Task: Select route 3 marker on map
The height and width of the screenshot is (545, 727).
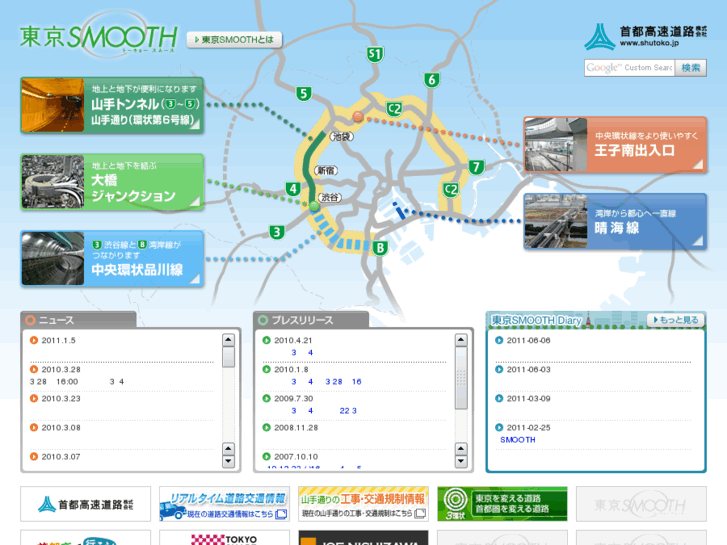Action: click(277, 232)
